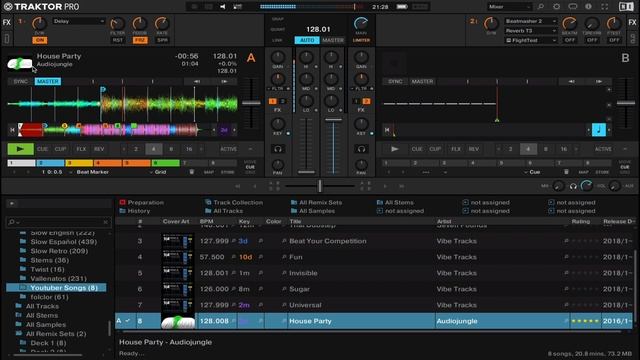Image resolution: width=640 pixels, height=360 pixels.
Task: Click the crossfader handle
Action: point(320,186)
